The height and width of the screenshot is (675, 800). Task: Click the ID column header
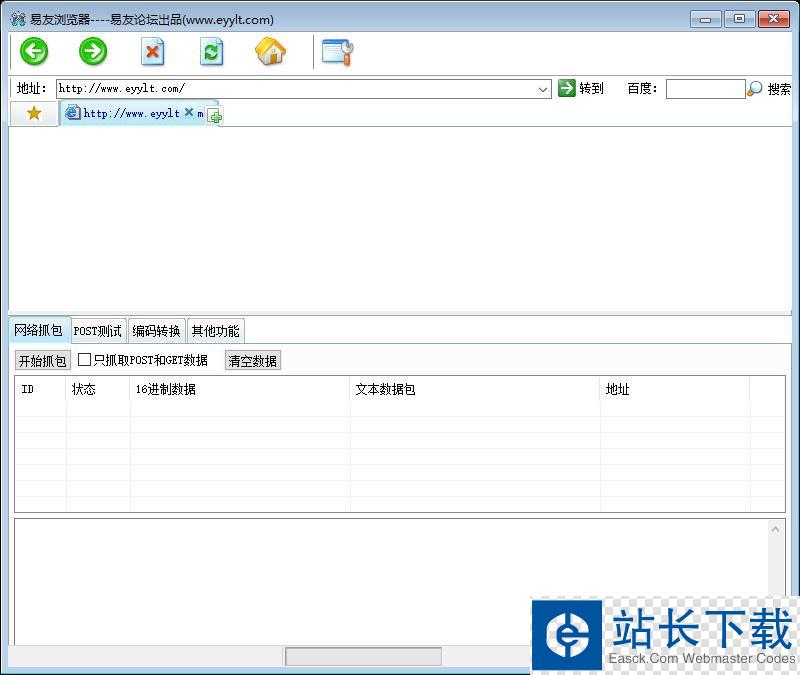[40, 389]
